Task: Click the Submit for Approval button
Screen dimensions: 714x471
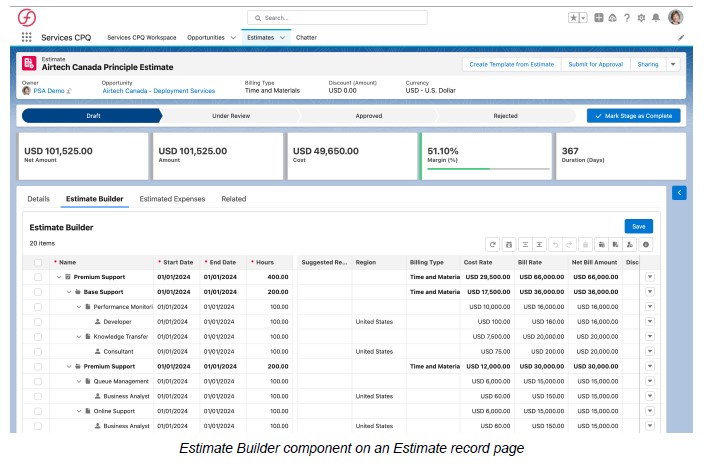Action: click(594, 64)
